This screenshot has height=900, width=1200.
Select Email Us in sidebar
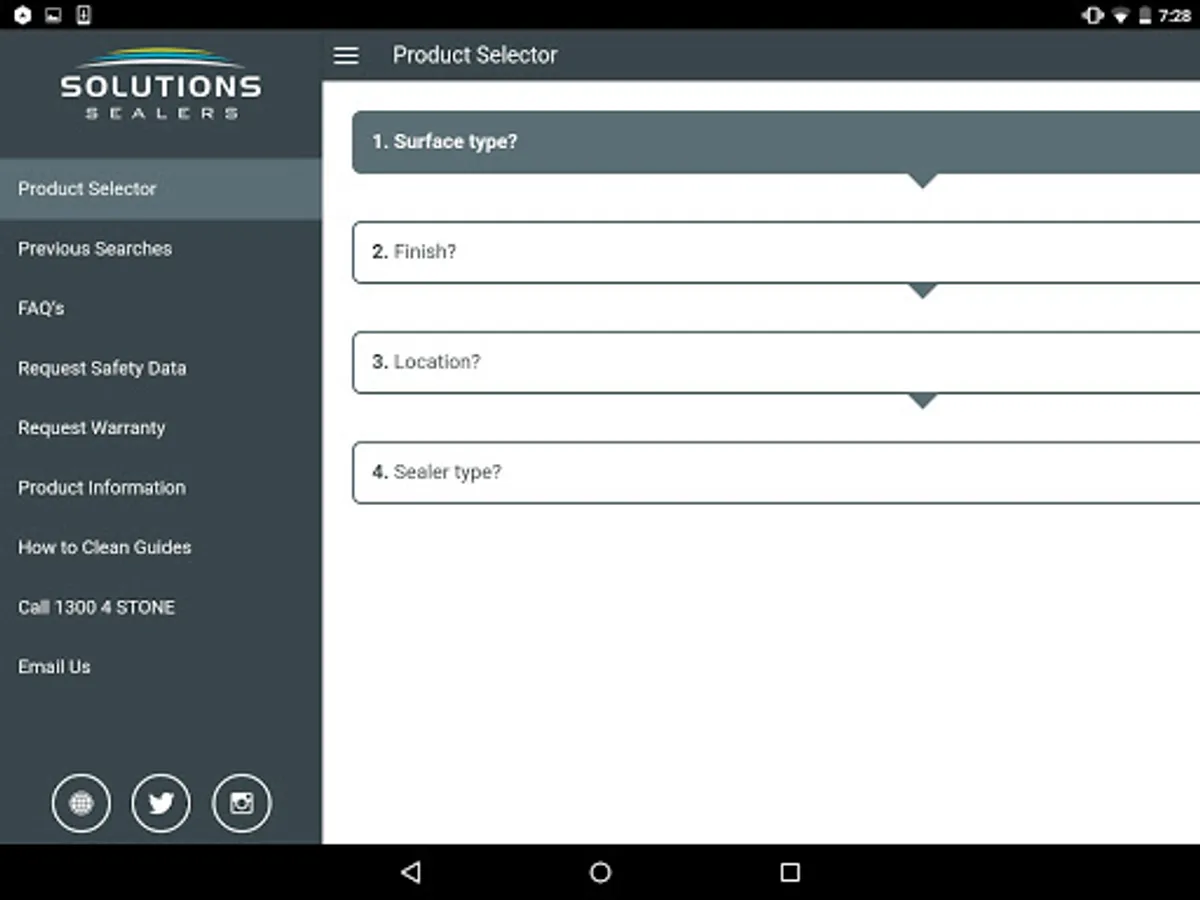pos(161,667)
